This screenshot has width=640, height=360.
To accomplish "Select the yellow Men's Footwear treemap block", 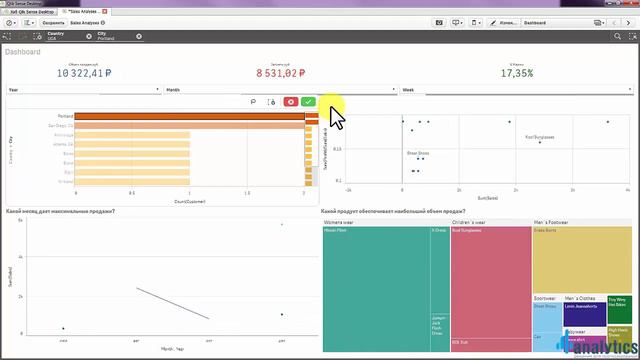I will [x=582, y=260].
